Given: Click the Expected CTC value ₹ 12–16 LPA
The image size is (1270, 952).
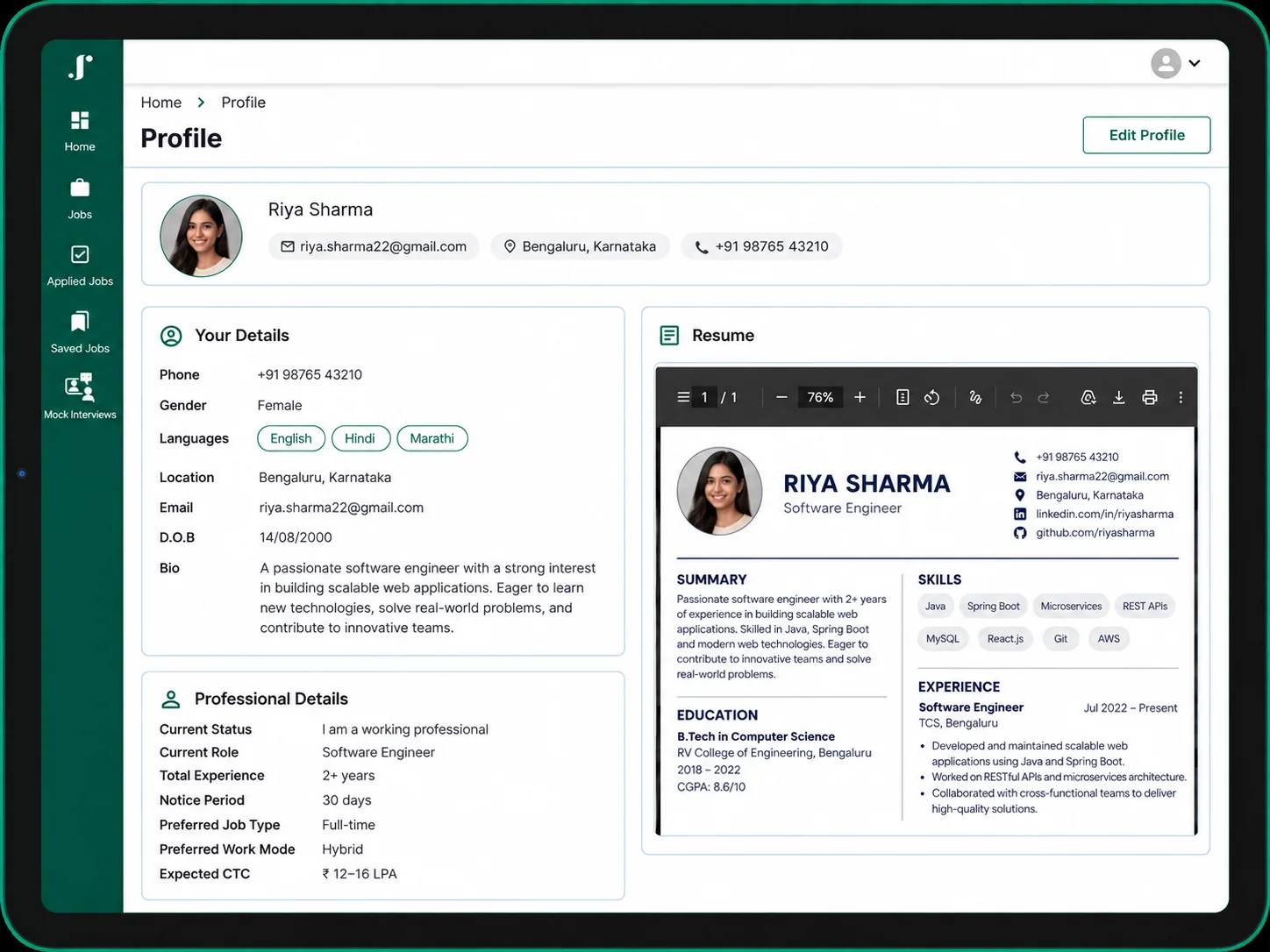Looking at the screenshot, I should pyautogui.click(x=360, y=874).
